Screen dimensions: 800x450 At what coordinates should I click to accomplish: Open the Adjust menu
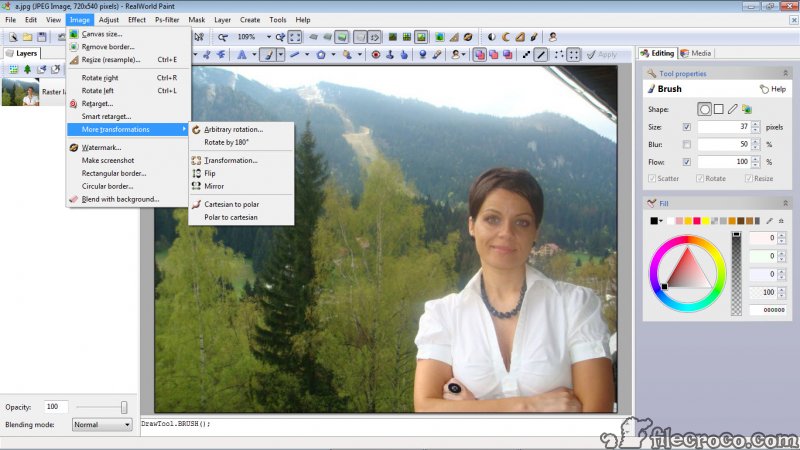109,20
